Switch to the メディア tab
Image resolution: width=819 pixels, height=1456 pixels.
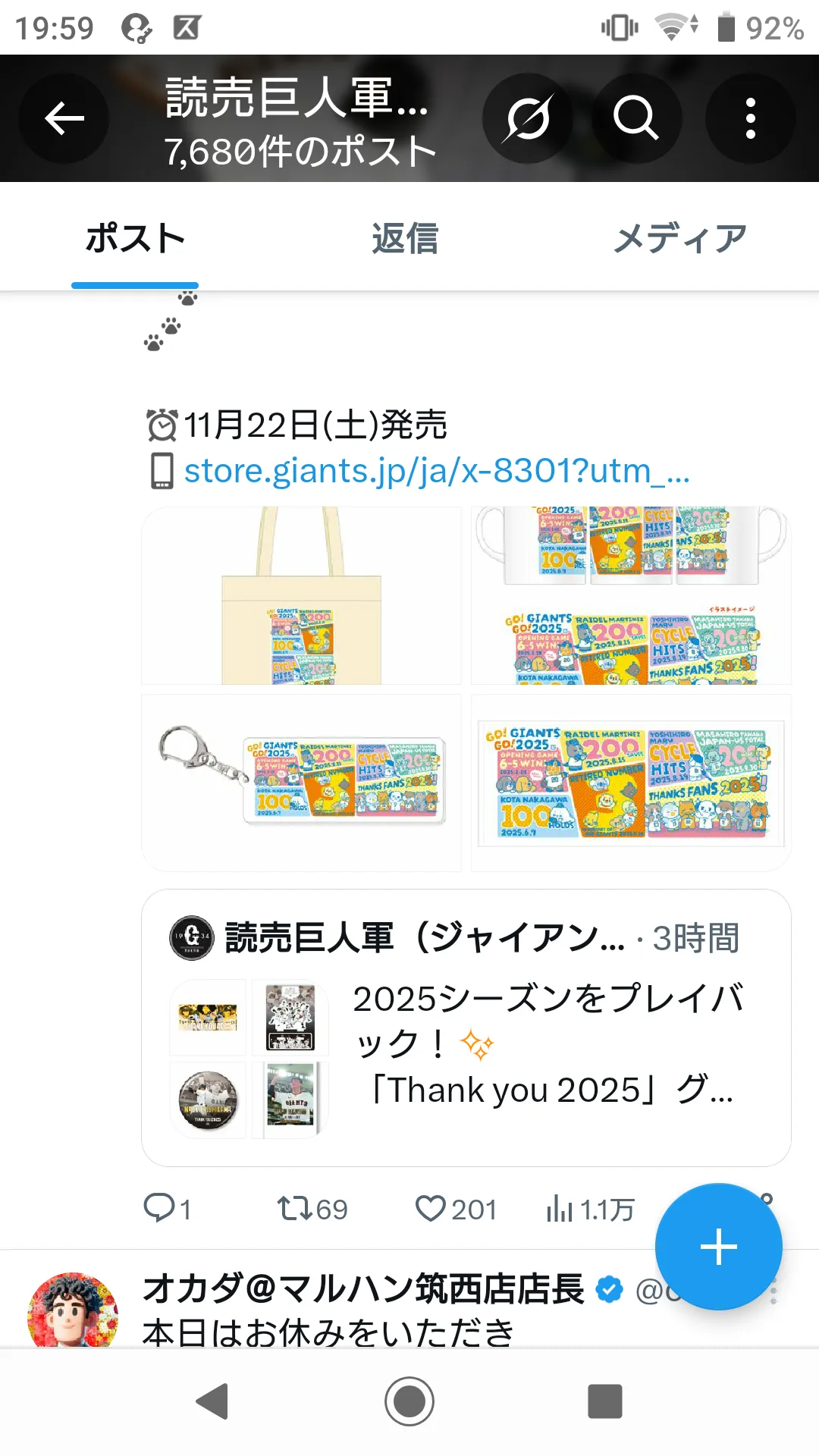pos(679,239)
